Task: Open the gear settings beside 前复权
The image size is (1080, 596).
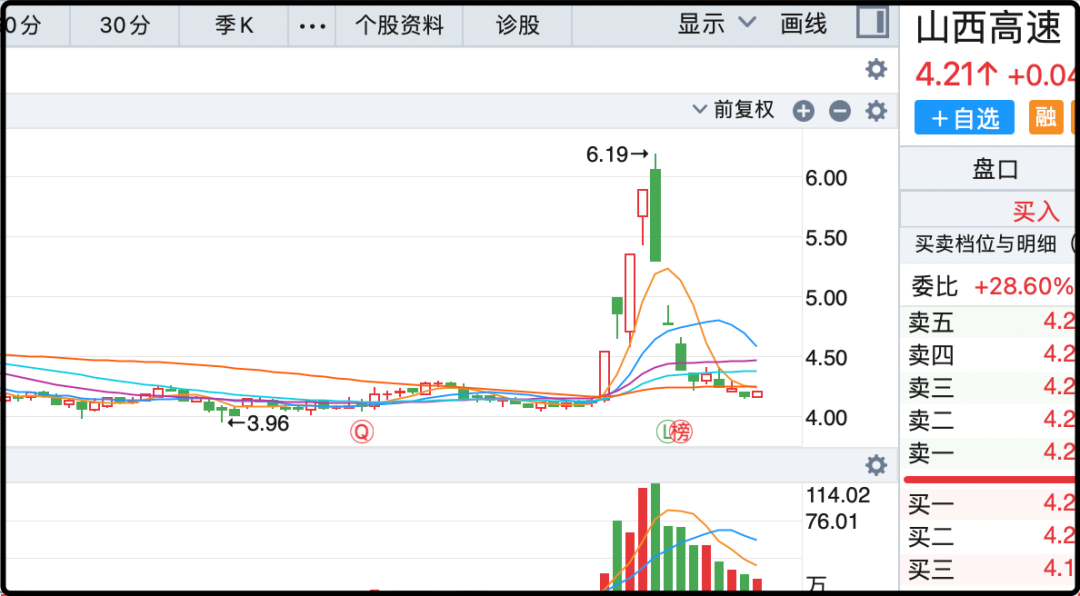Action: (876, 111)
